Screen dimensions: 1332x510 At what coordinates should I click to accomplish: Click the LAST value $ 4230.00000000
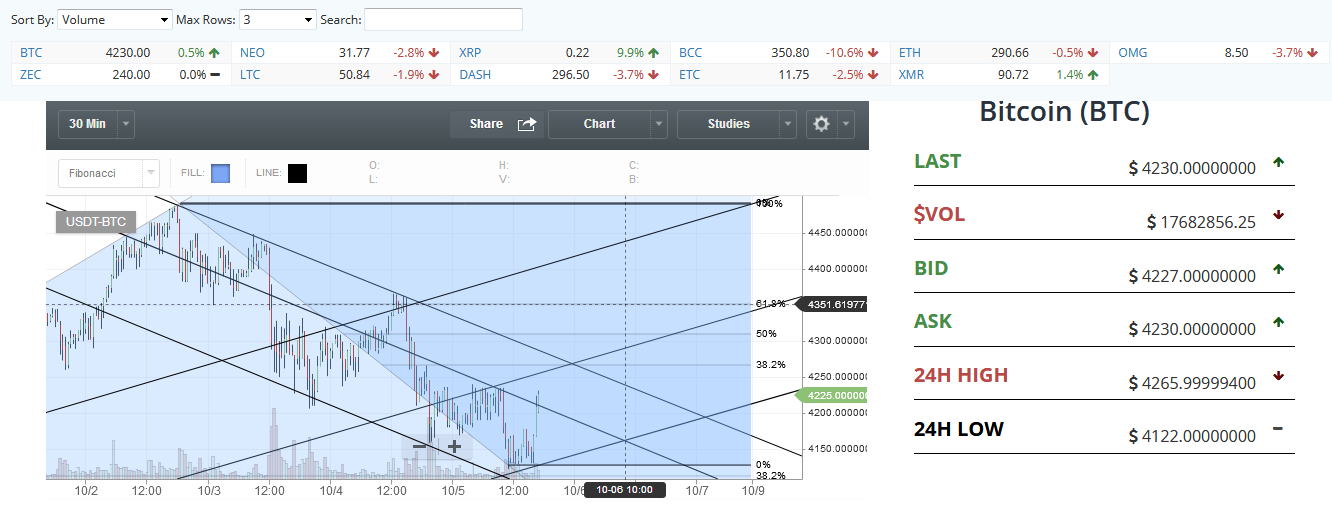pyautogui.click(x=1192, y=168)
